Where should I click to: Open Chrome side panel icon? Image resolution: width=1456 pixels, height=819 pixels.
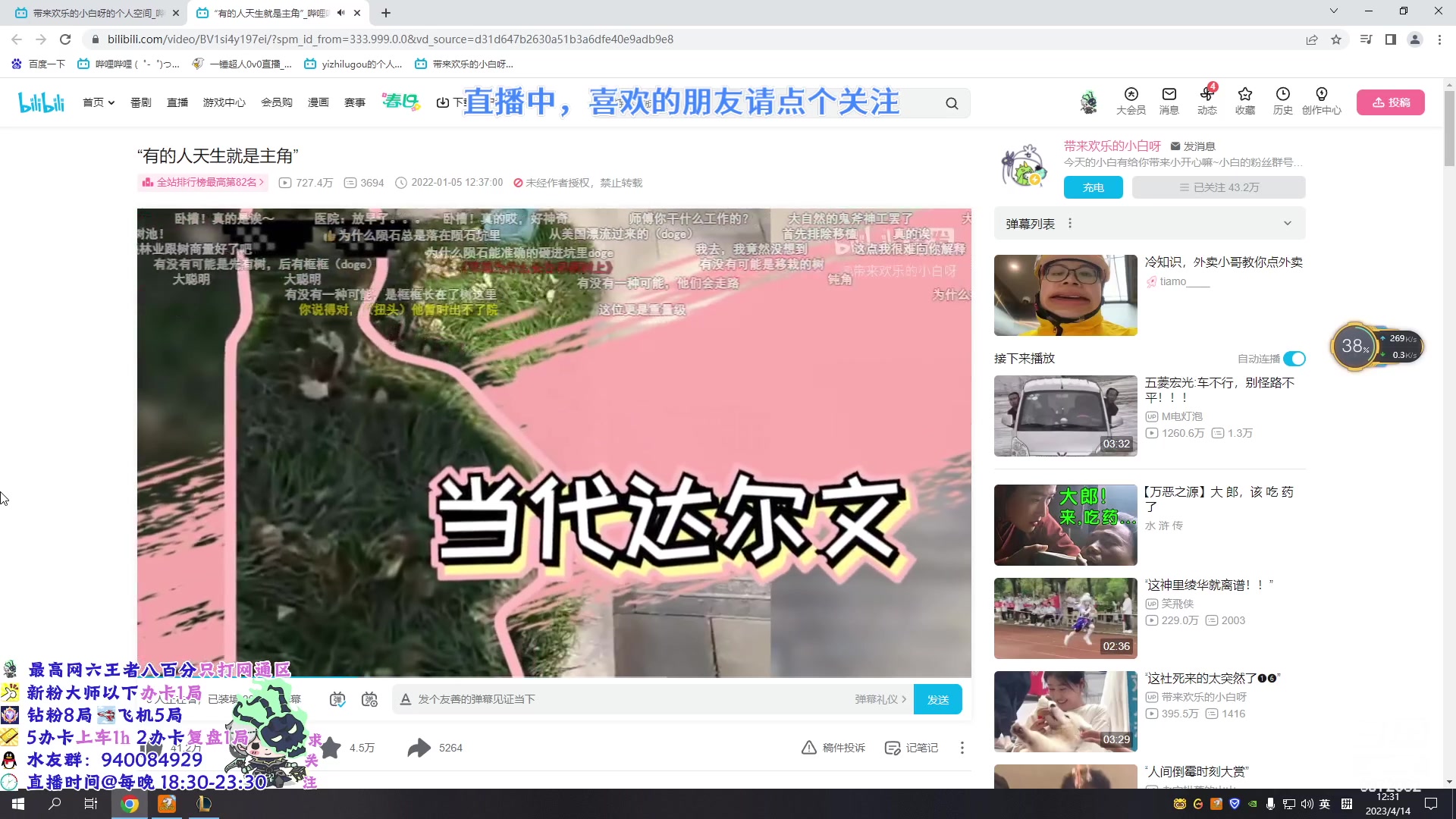(1391, 39)
